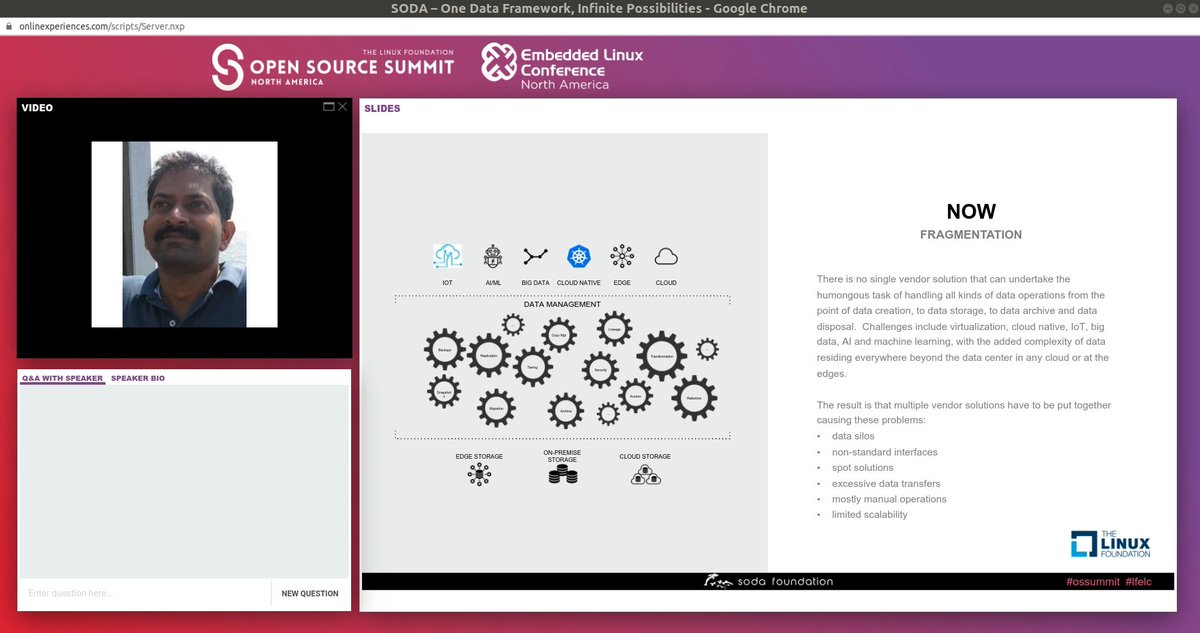
Task: Click the #ossummit hashtag
Action: coord(1092,582)
